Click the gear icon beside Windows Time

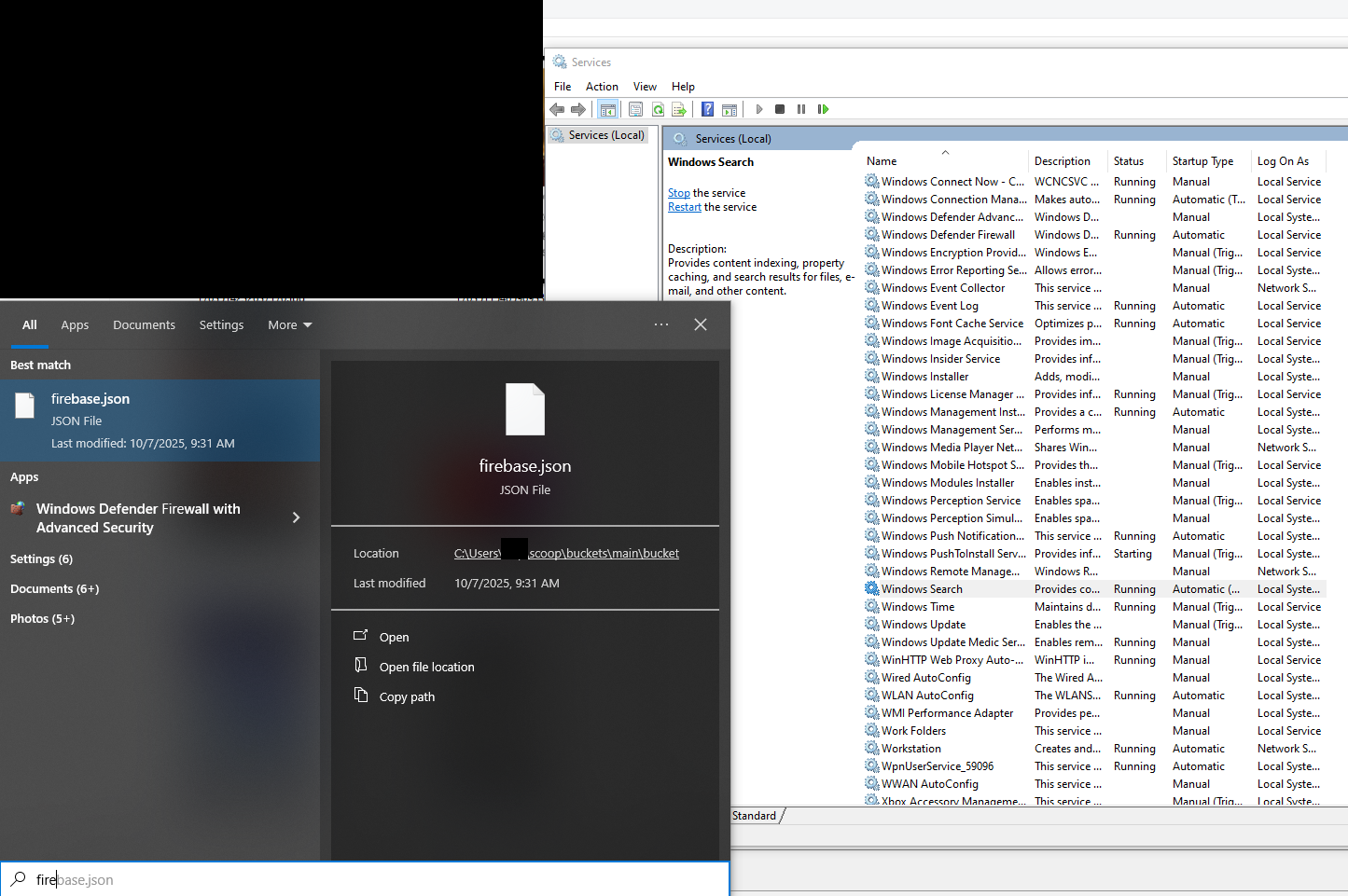tap(872, 606)
